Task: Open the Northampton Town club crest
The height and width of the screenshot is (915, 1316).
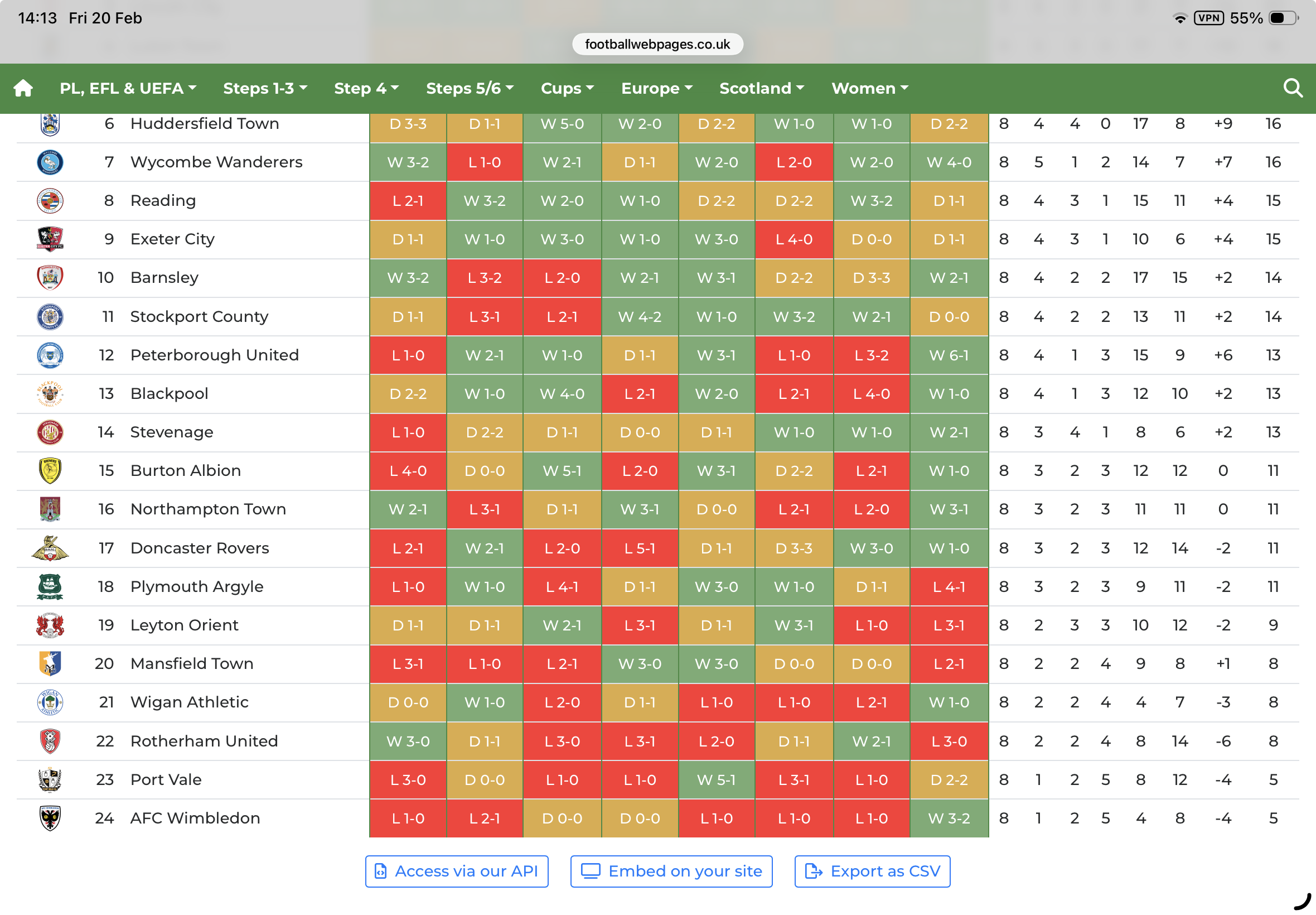Action: (x=50, y=509)
